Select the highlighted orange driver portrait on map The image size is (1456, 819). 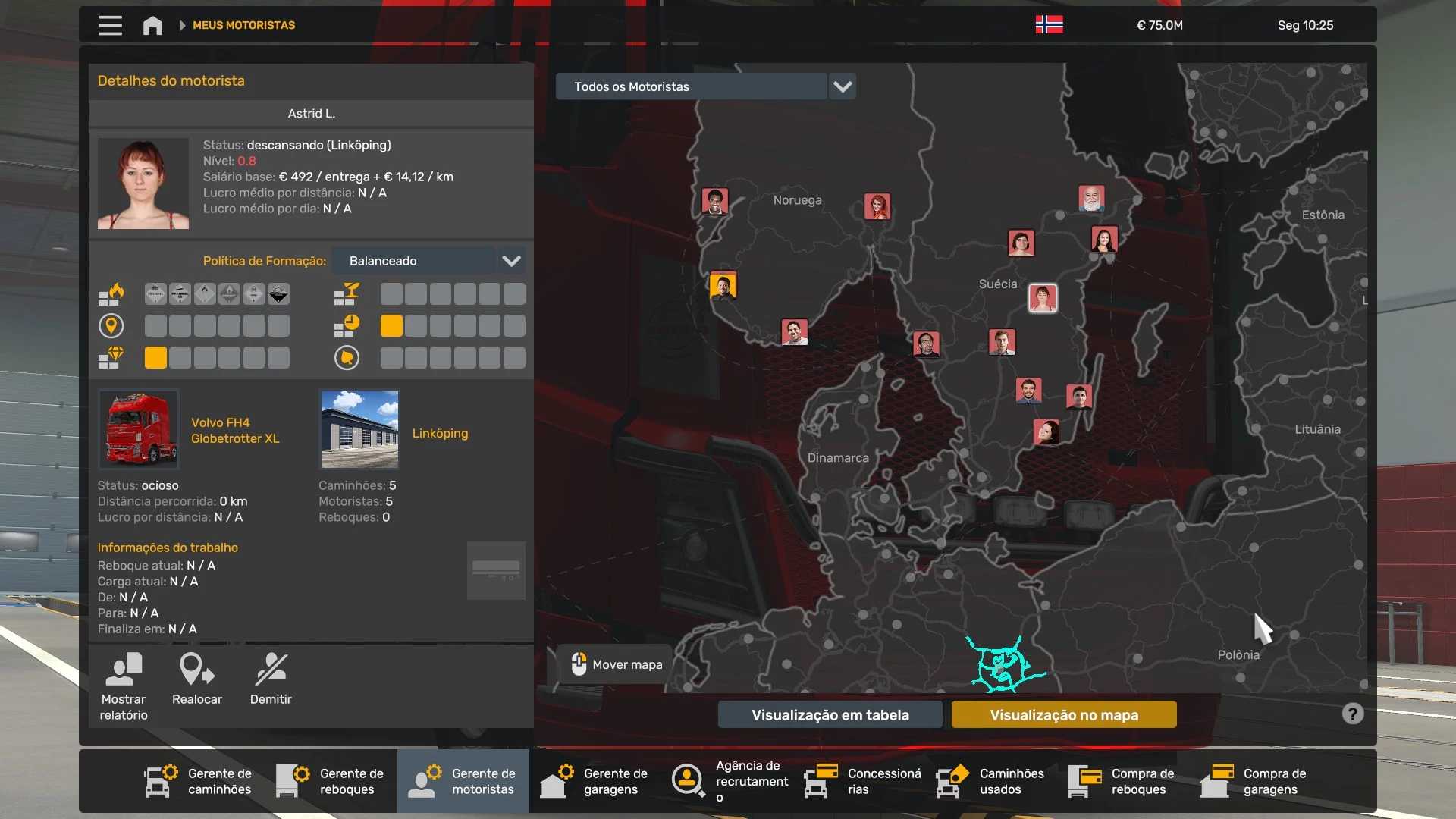[x=723, y=287]
